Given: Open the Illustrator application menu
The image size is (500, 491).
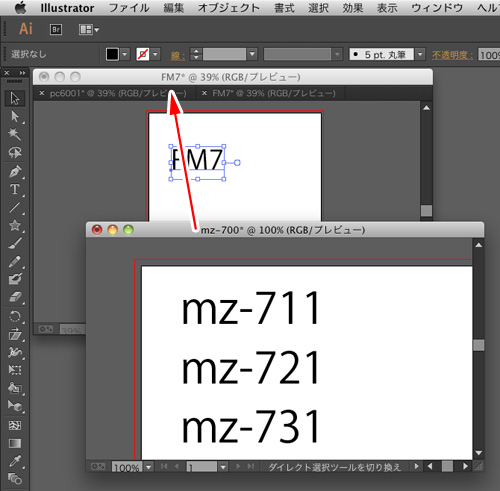Looking at the screenshot, I should 67,8.
